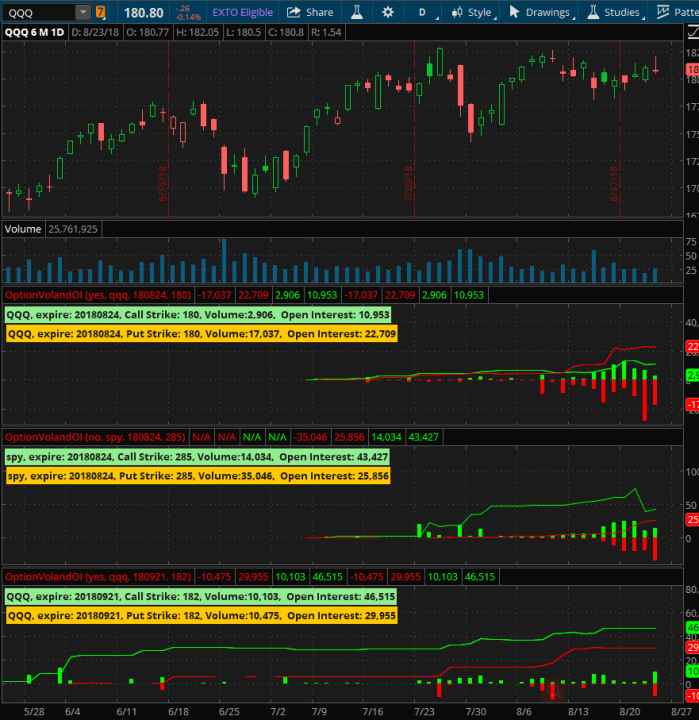Open the Style menu
Screen dimensions: 699x720
point(474,12)
